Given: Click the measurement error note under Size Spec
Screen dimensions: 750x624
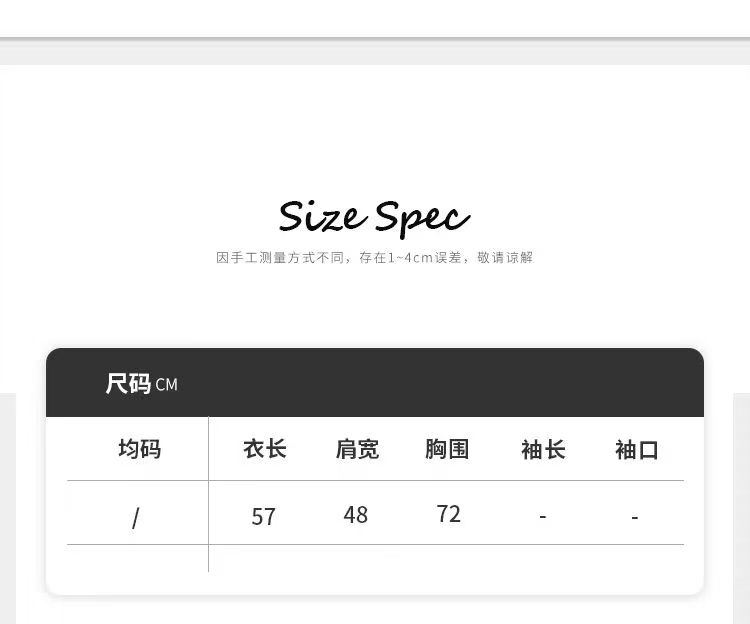Looking at the screenshot, I should pos(374,258).
